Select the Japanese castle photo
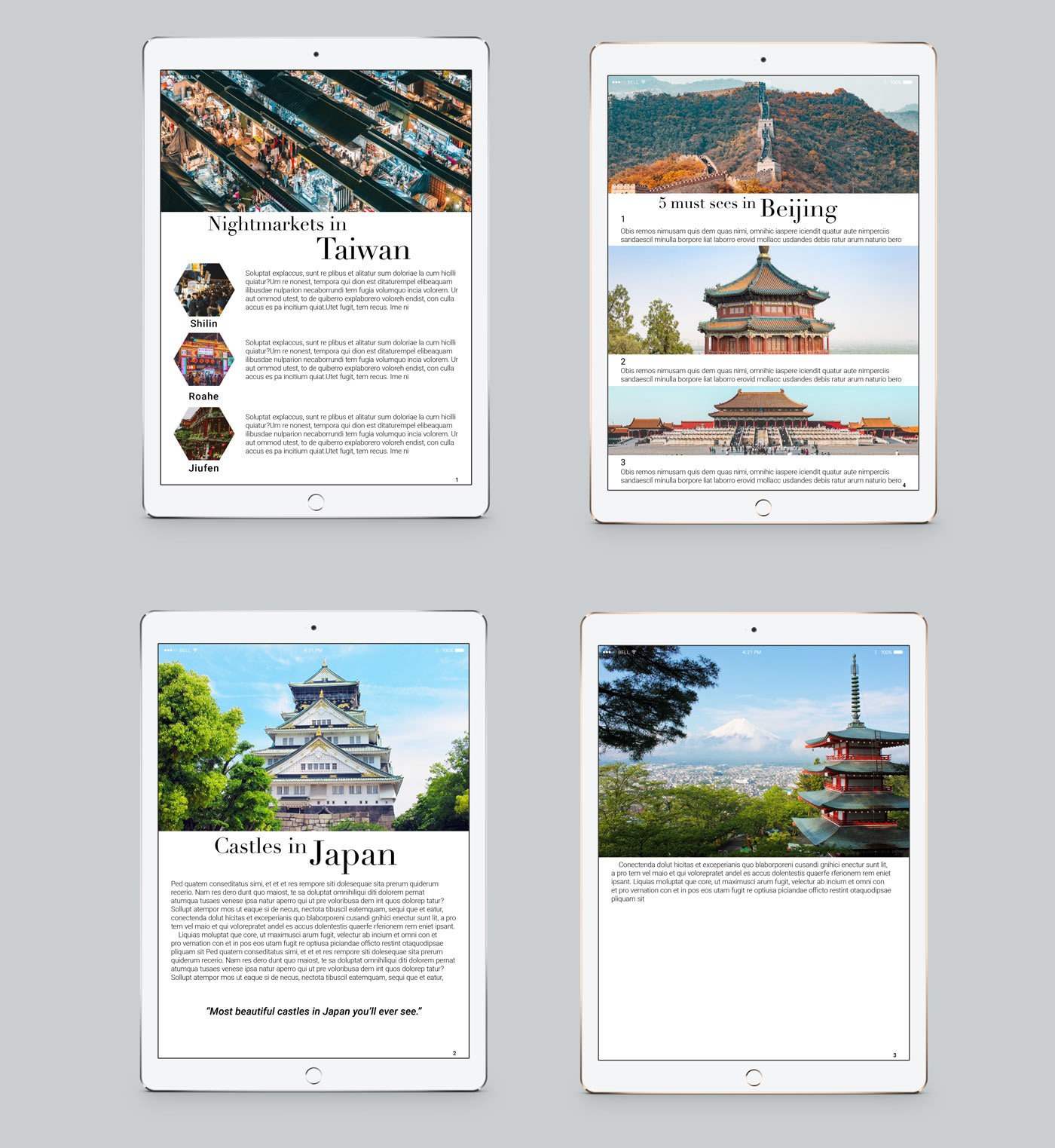The height and width of the screenshot is (1148, 1055). pos(313,737)
